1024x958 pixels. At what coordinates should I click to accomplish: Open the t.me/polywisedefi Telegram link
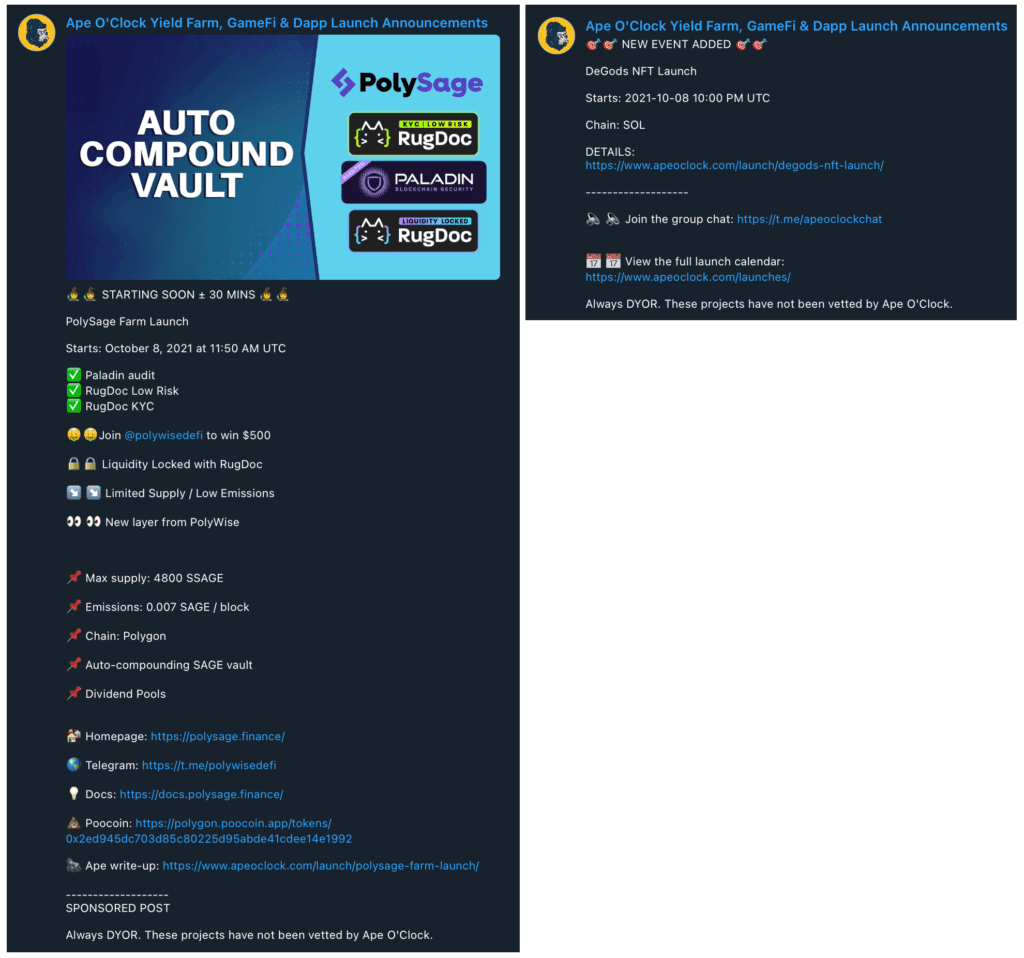(209, 765)
